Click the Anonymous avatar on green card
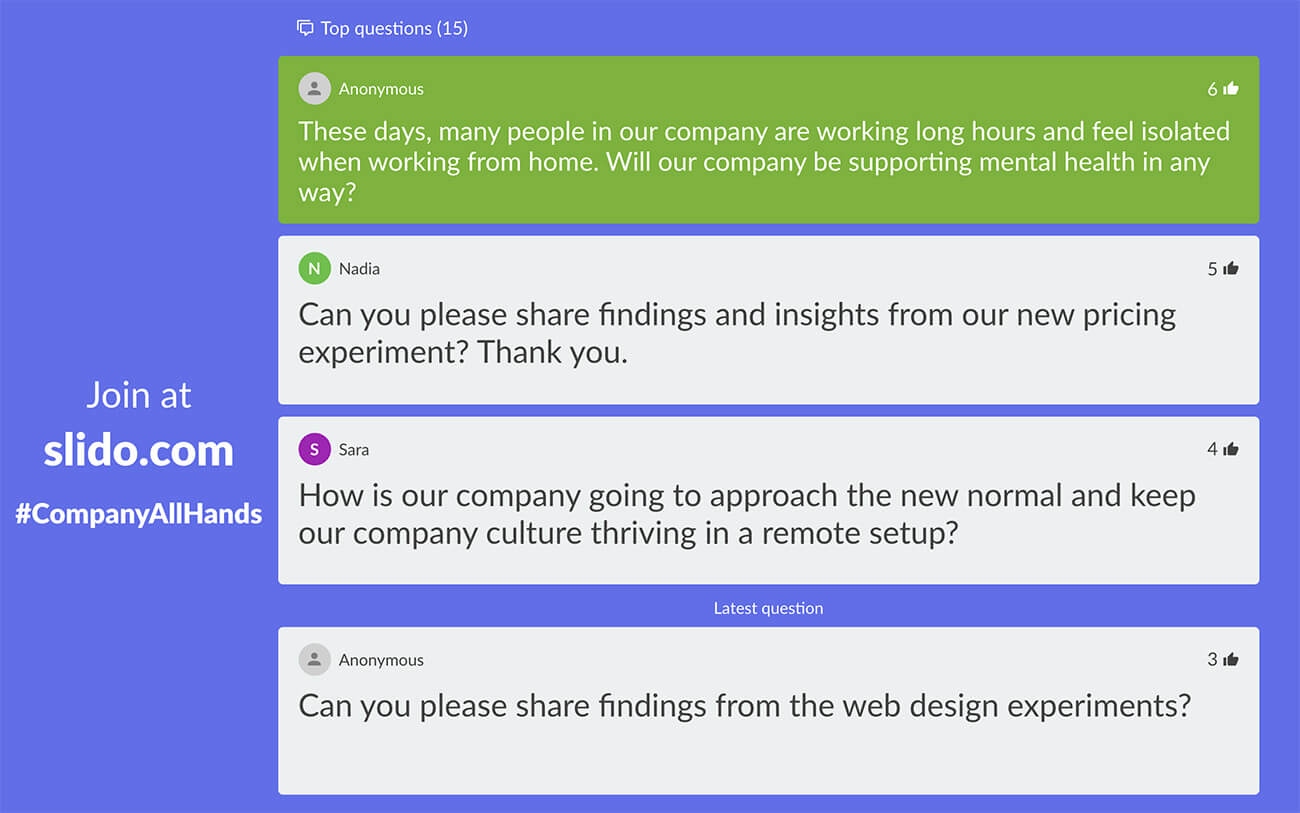Screen dimensions: 1300x813 point(314,89)
